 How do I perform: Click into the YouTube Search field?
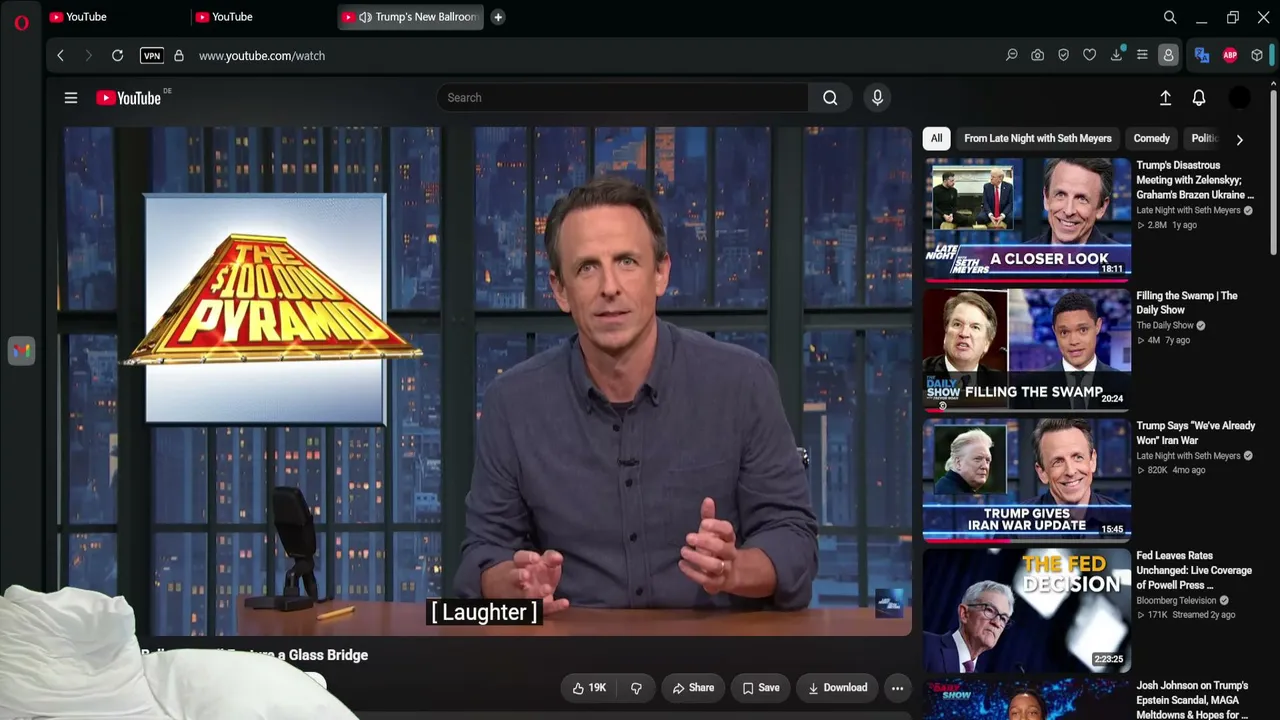coord(622,98)
